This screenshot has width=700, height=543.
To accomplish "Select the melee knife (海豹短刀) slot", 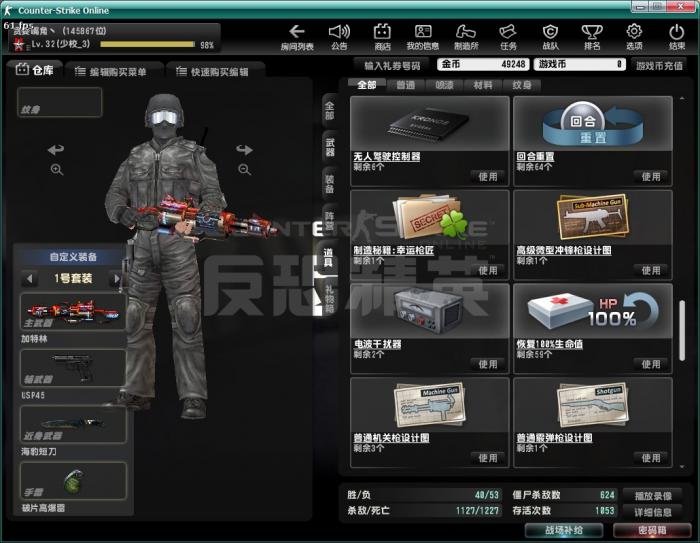I will tap(73, 424).
